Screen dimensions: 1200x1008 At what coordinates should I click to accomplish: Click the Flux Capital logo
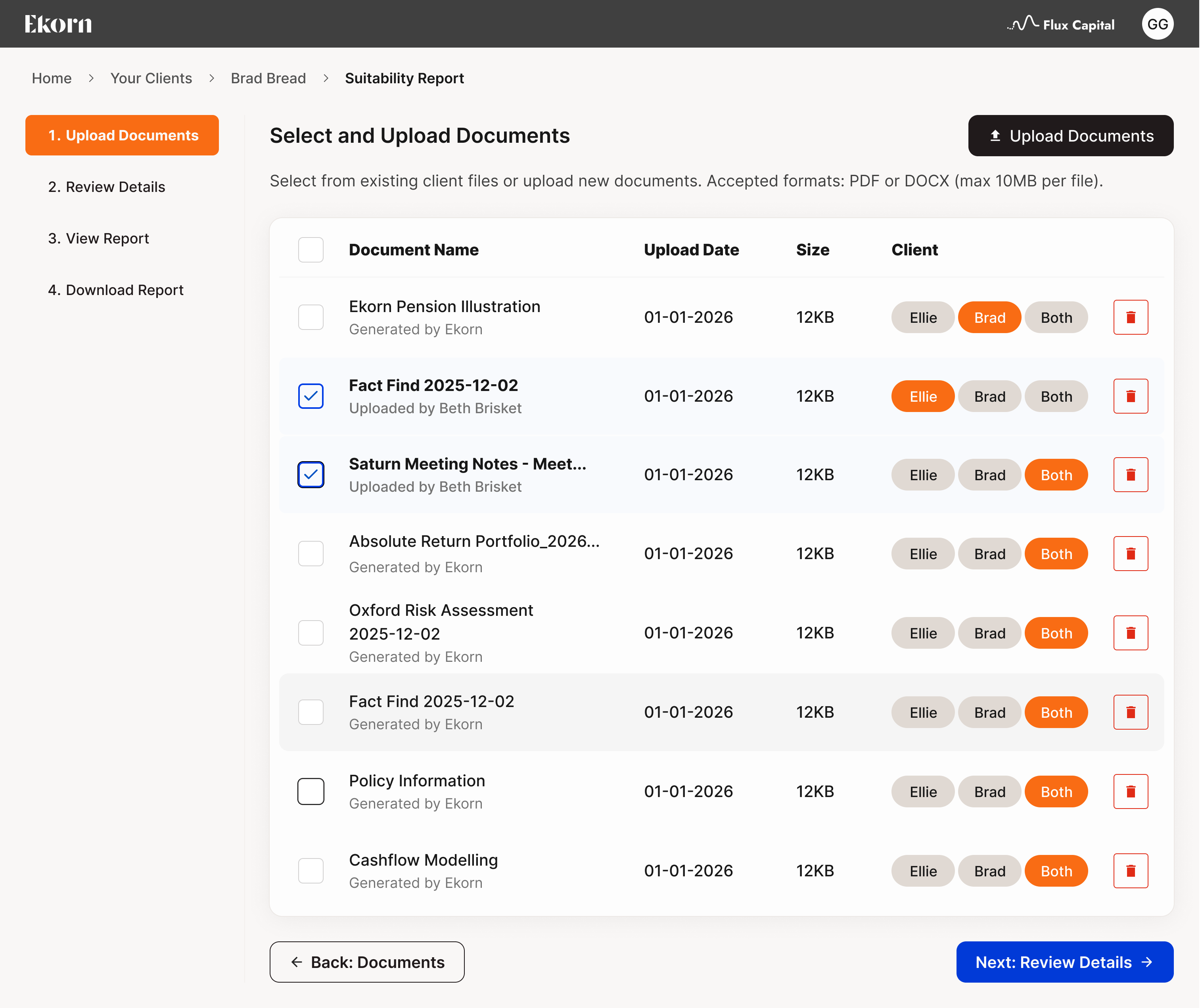point(1060,24)
